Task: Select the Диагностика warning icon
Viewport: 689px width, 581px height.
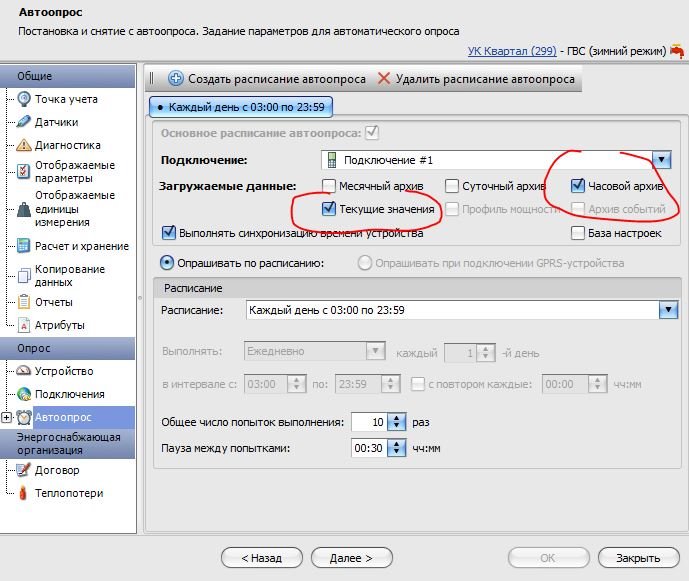Action: click(x=25, y=145)
